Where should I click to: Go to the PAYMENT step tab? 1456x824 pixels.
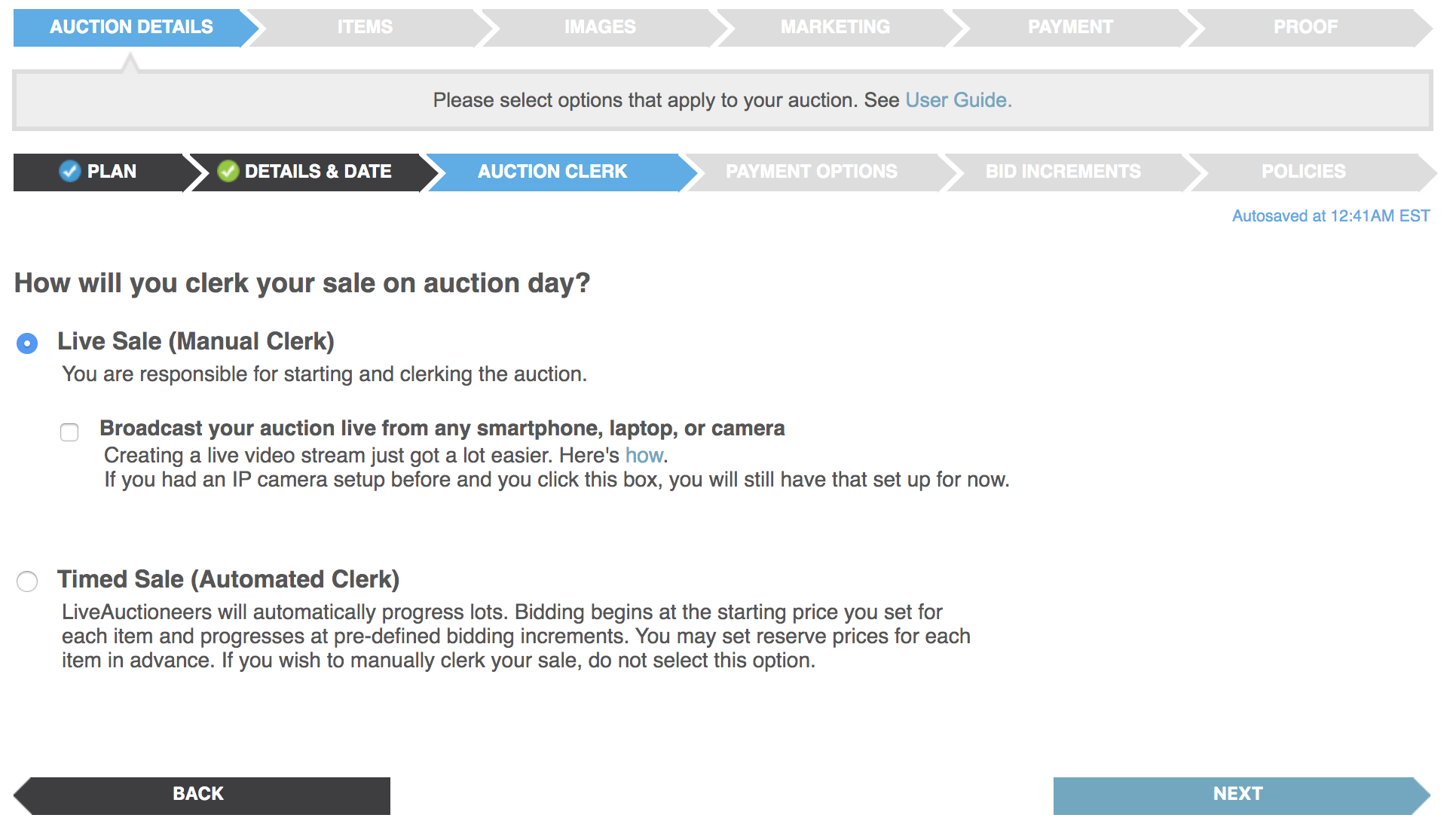[1070, 27]
